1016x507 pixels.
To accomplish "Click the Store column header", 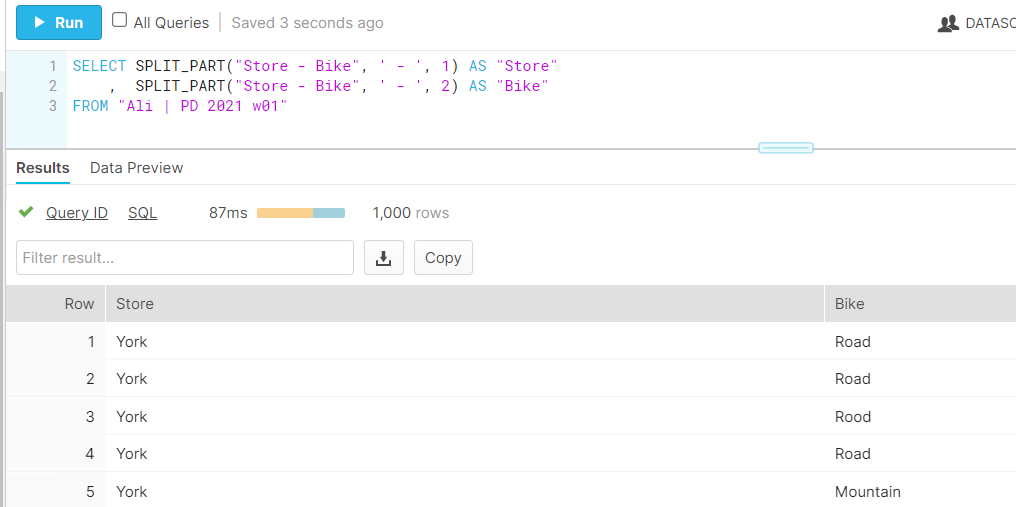I will tap(135, 304).
